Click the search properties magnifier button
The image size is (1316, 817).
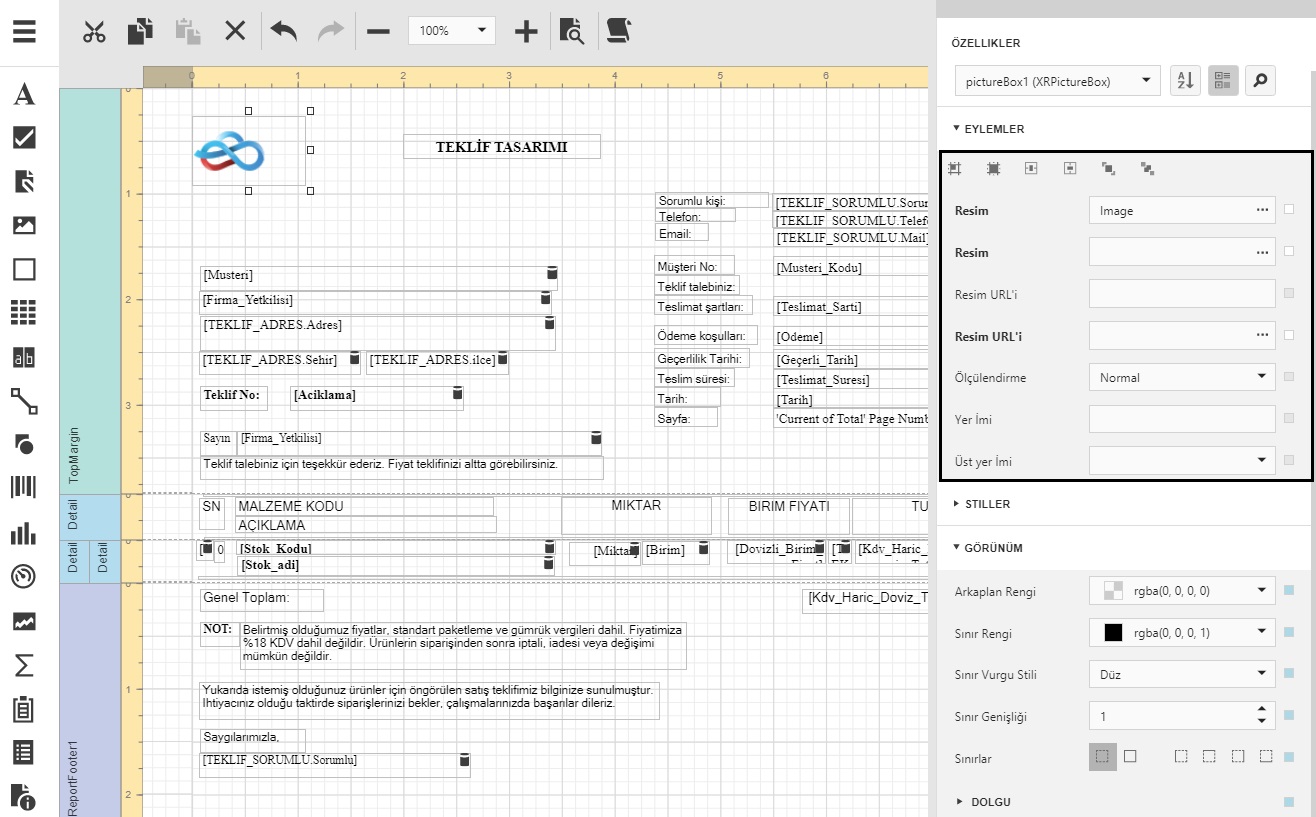(1260, 81)
